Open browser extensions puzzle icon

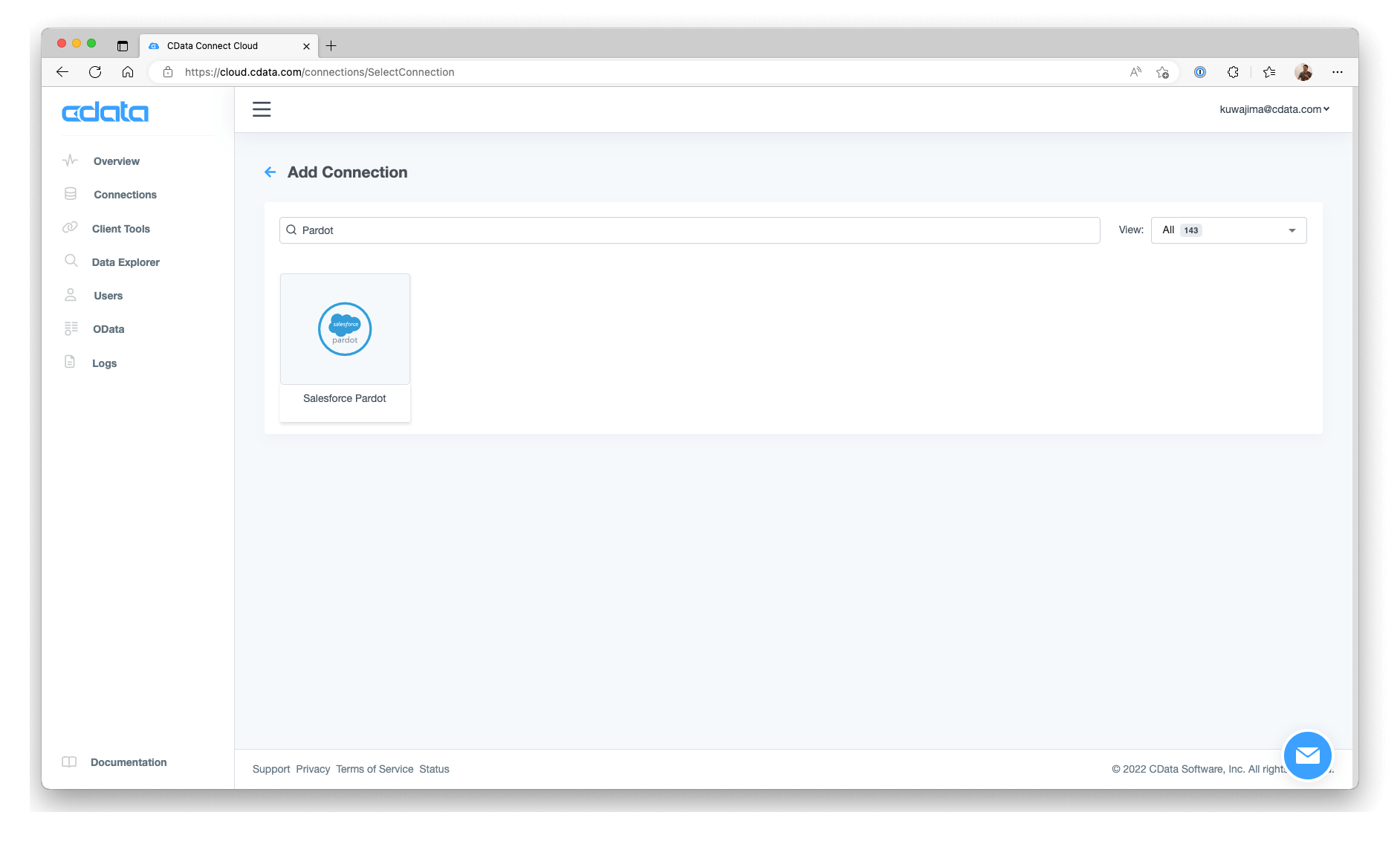pos(1233,72)
